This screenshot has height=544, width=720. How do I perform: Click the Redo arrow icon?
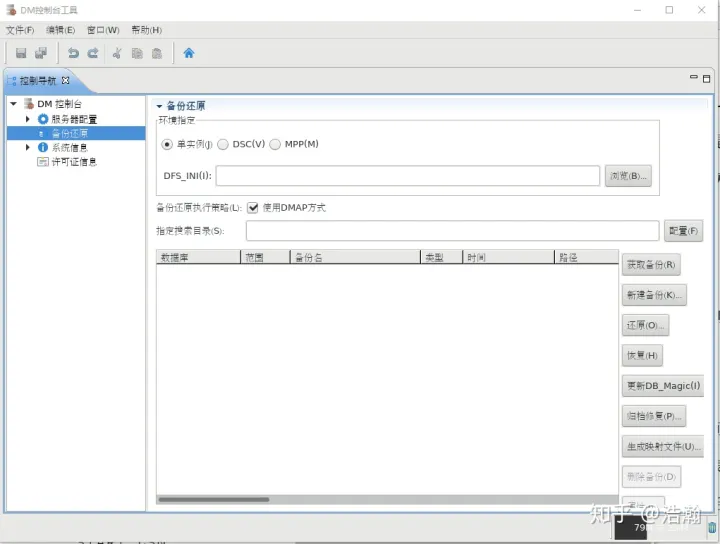click(x=93, y=53)
